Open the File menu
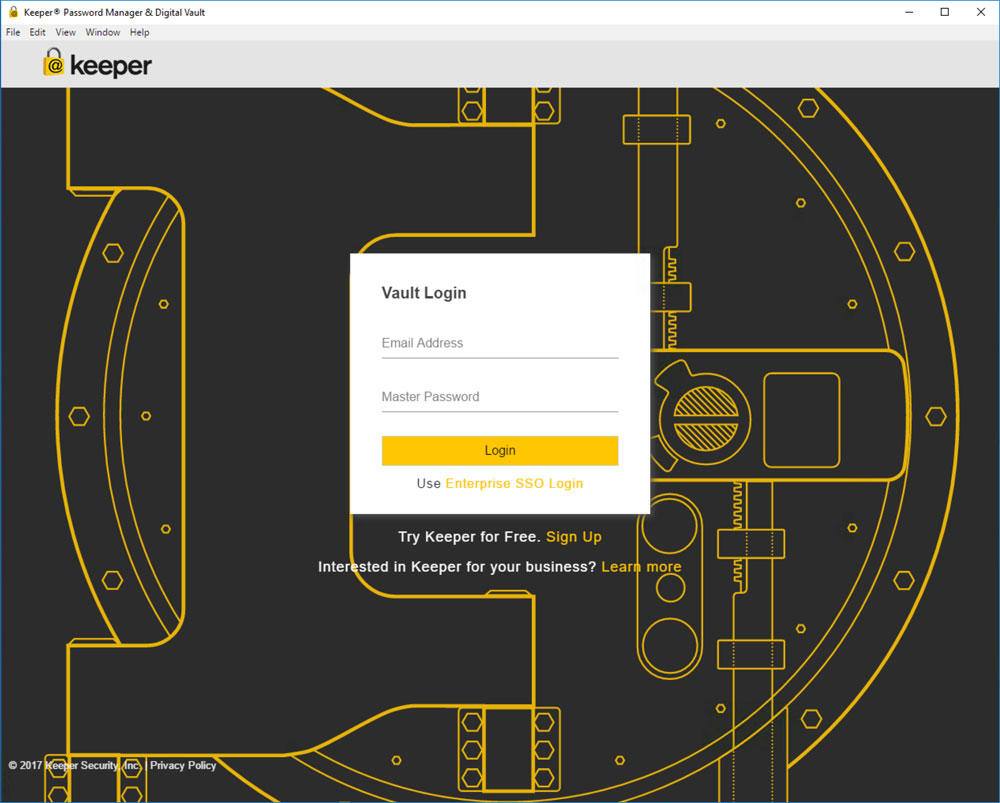 click(x=13, y=32)
